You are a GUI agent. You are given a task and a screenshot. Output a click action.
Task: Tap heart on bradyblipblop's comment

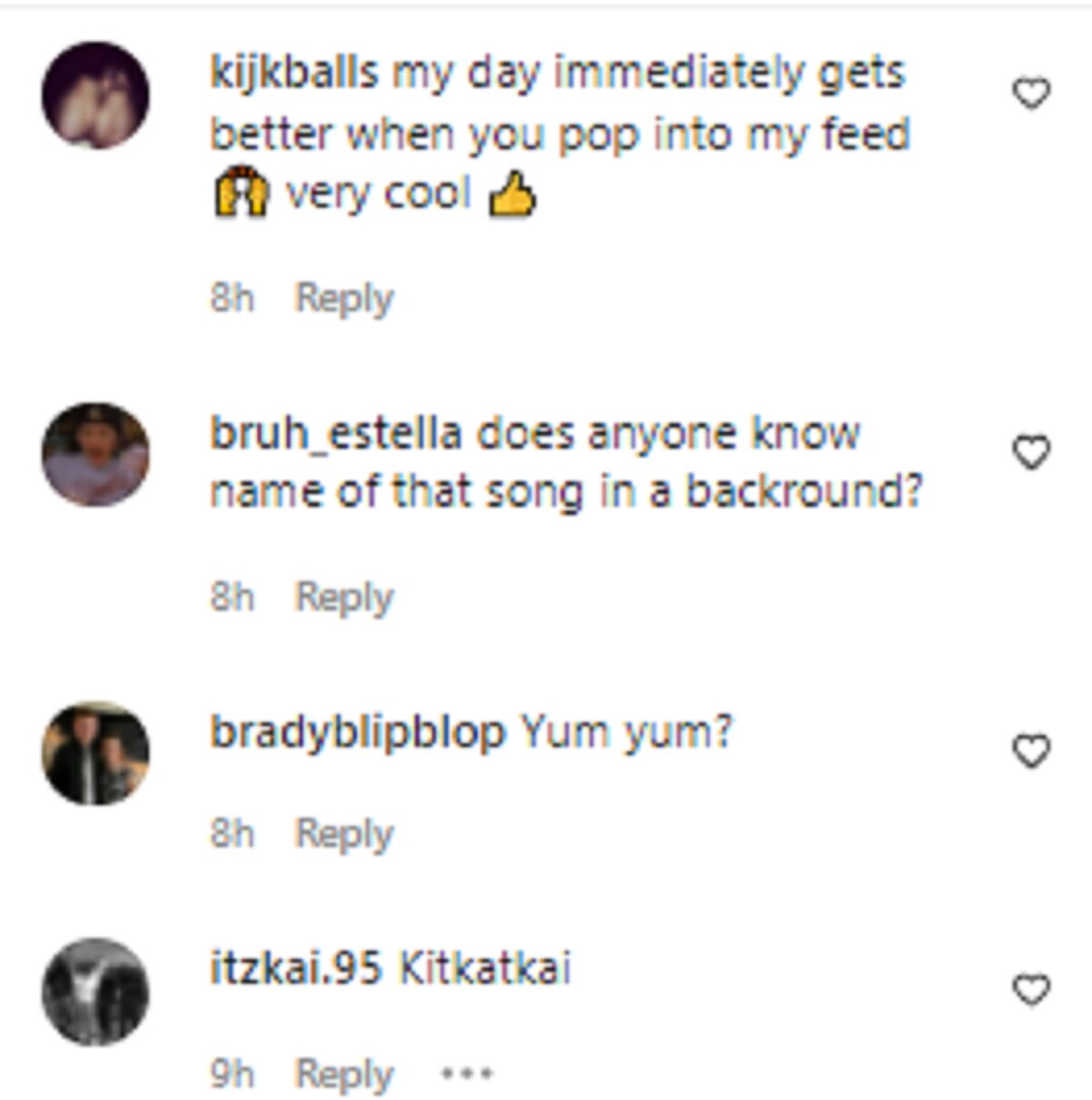[1031, 751]
